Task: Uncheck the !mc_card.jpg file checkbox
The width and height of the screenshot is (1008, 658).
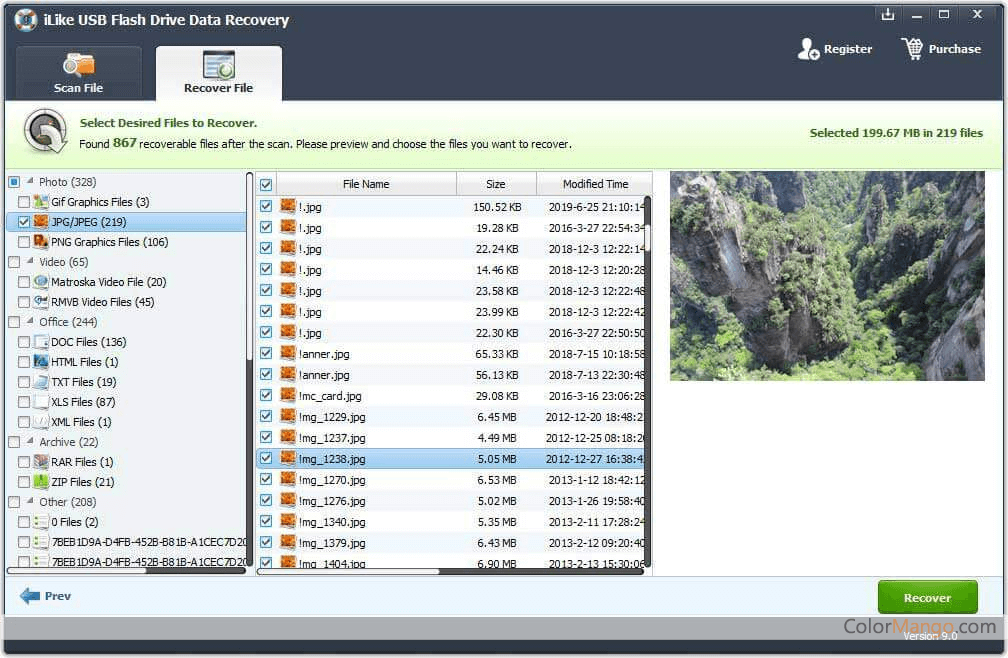Action: pos(265,395)
